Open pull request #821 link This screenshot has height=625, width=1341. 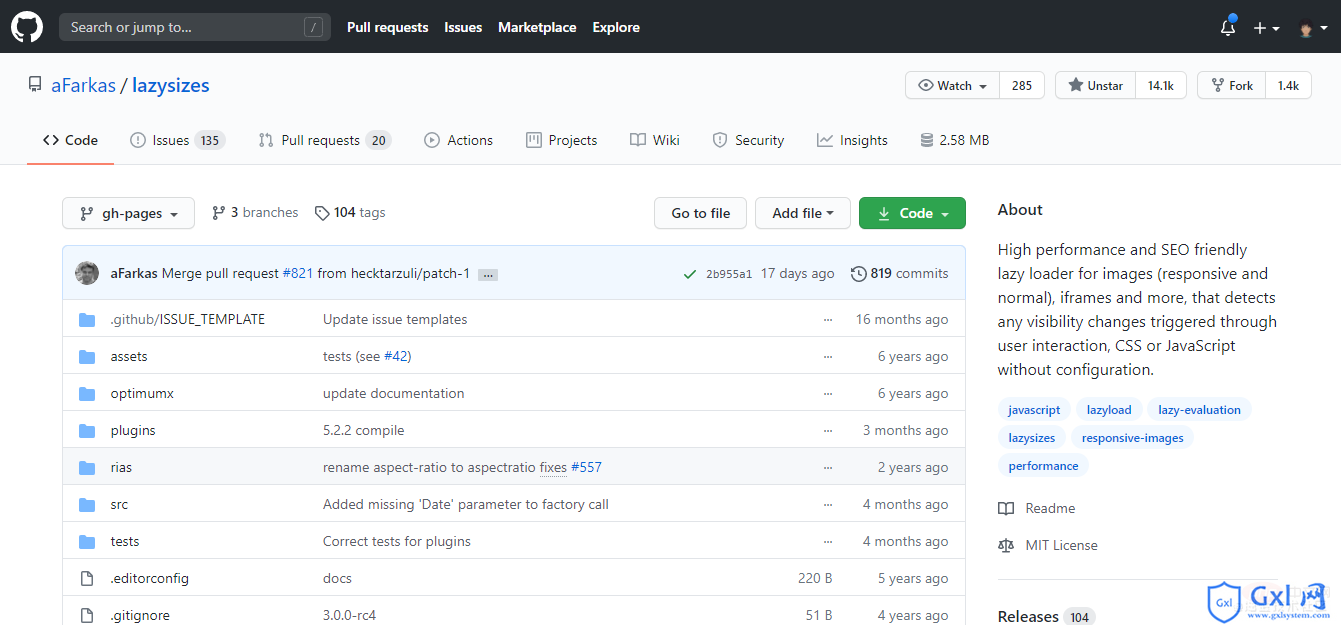pyautogui.click(x=298, y=273)
